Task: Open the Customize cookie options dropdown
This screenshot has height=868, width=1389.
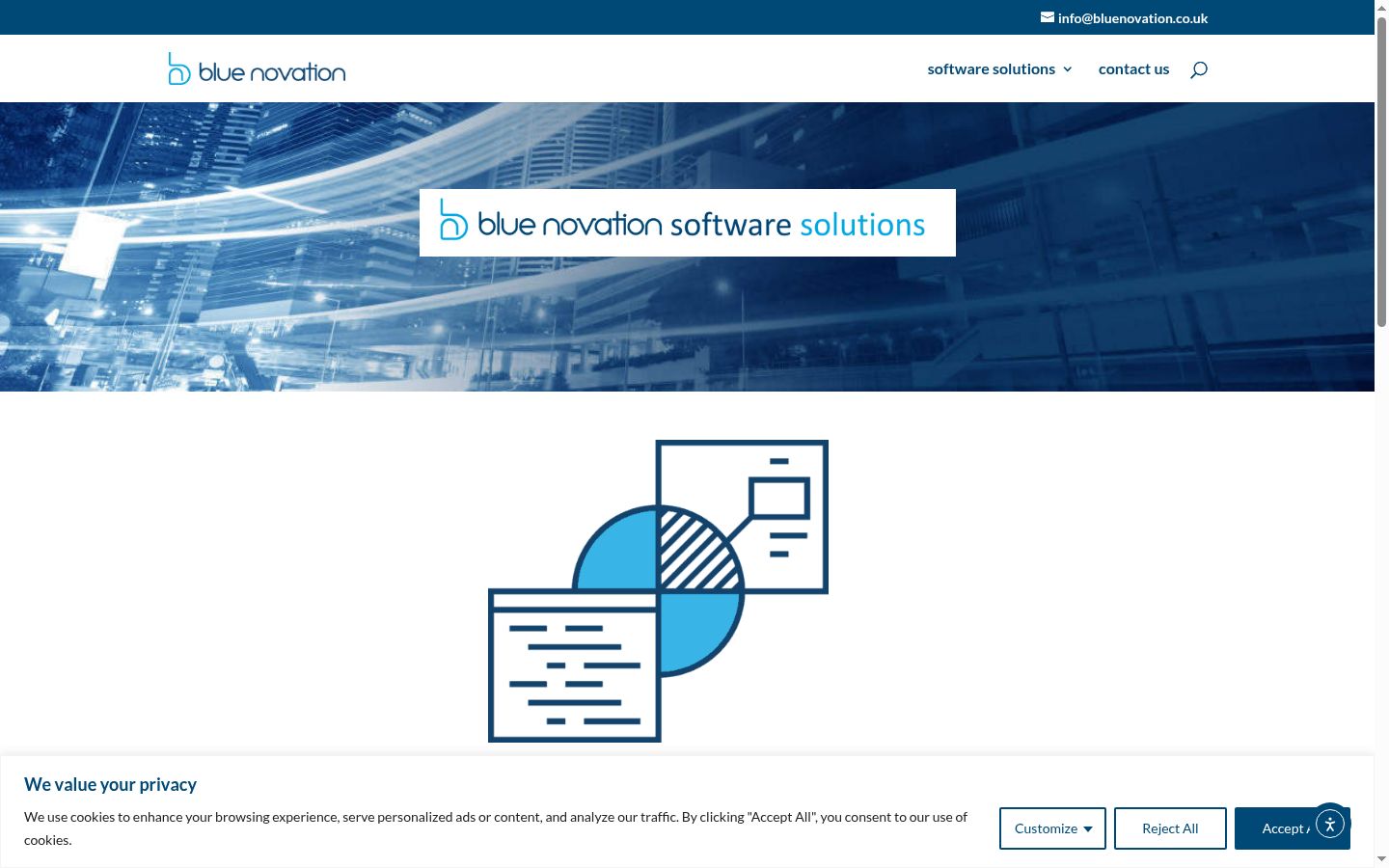Action: 1052,828
